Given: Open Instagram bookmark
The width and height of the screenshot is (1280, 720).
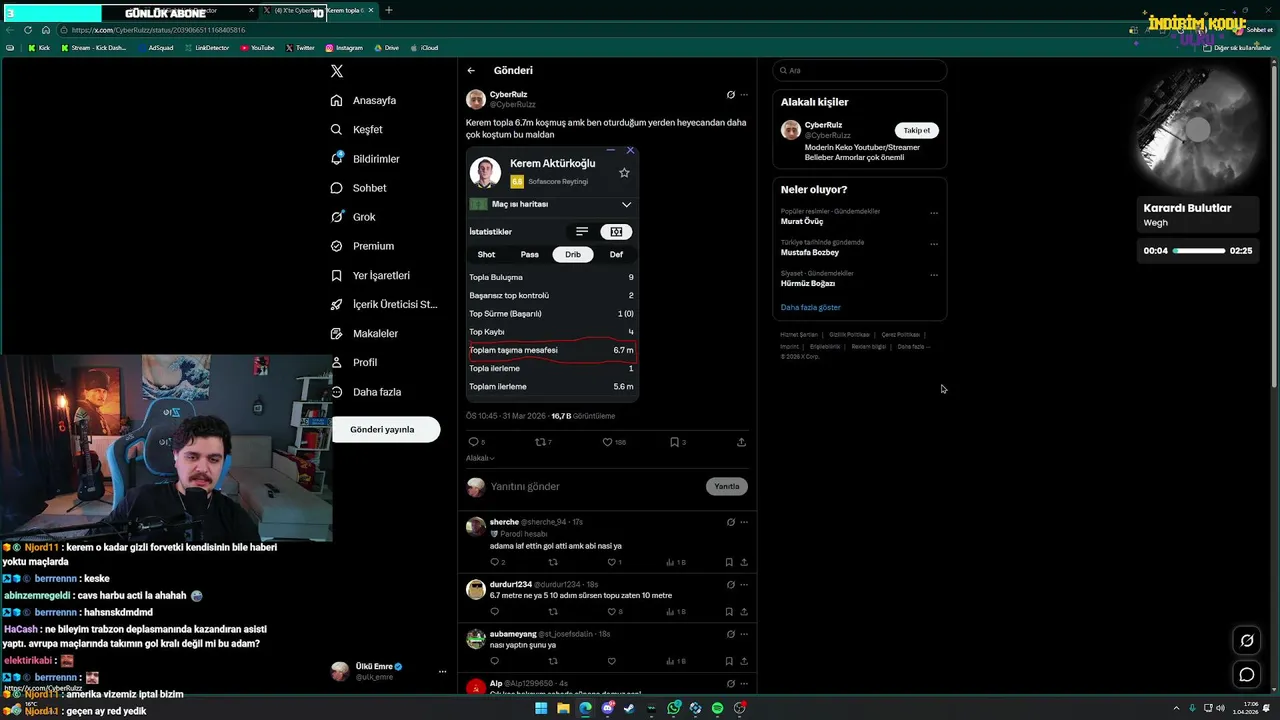Looking at the screenshot, I should point(344,48).
